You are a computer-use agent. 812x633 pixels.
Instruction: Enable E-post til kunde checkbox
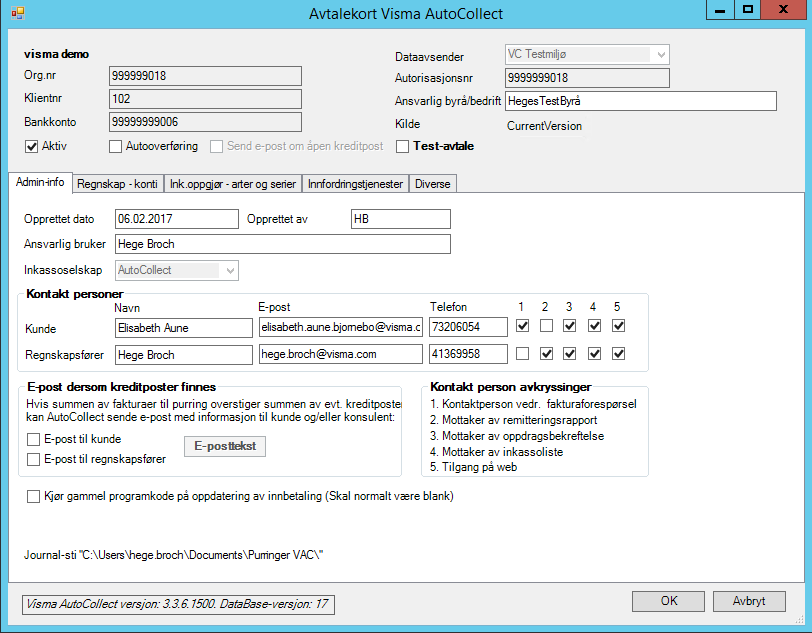pyautogui.click(x=33, y=440)
